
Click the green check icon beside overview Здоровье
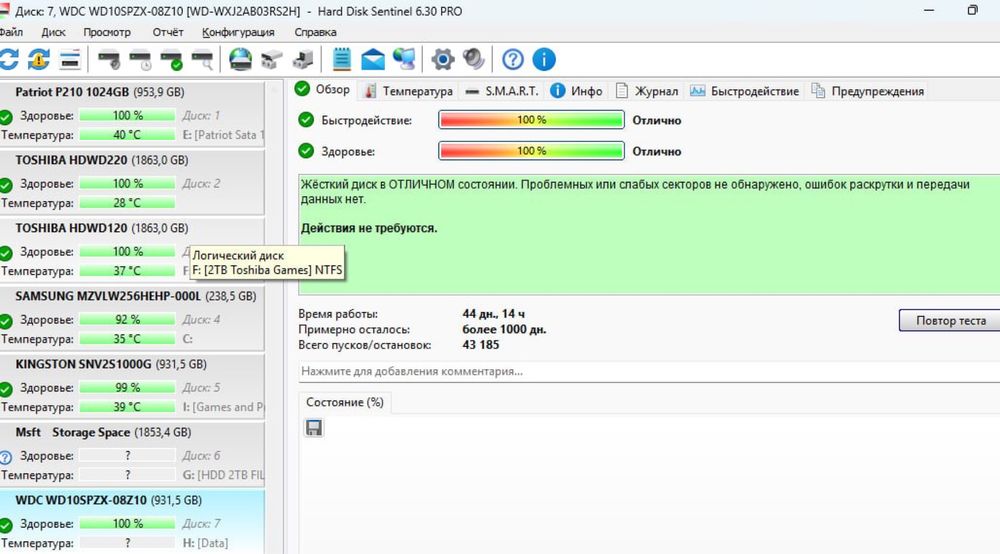pos(306,151)
